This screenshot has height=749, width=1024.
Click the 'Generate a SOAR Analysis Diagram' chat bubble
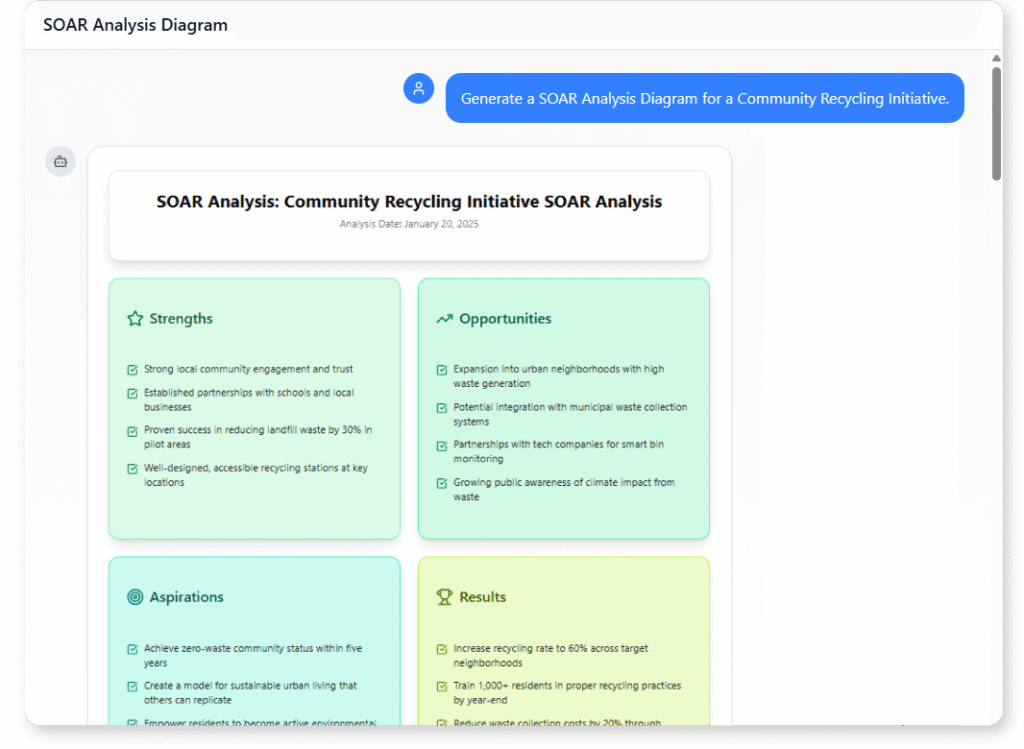705,97
